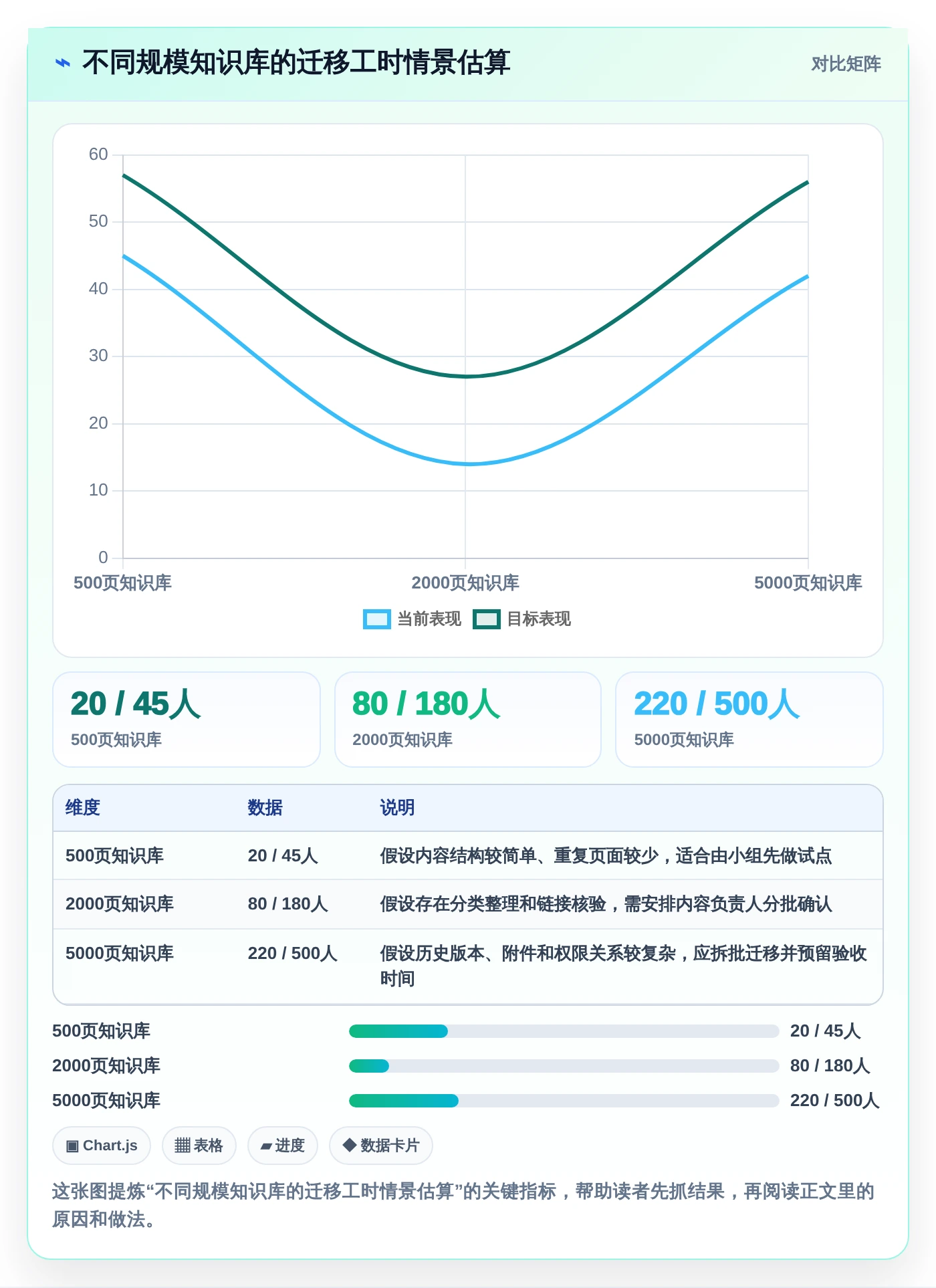Click the 进度 tag chip
The image size is (936, 1288).
[x=283, y=1146]
